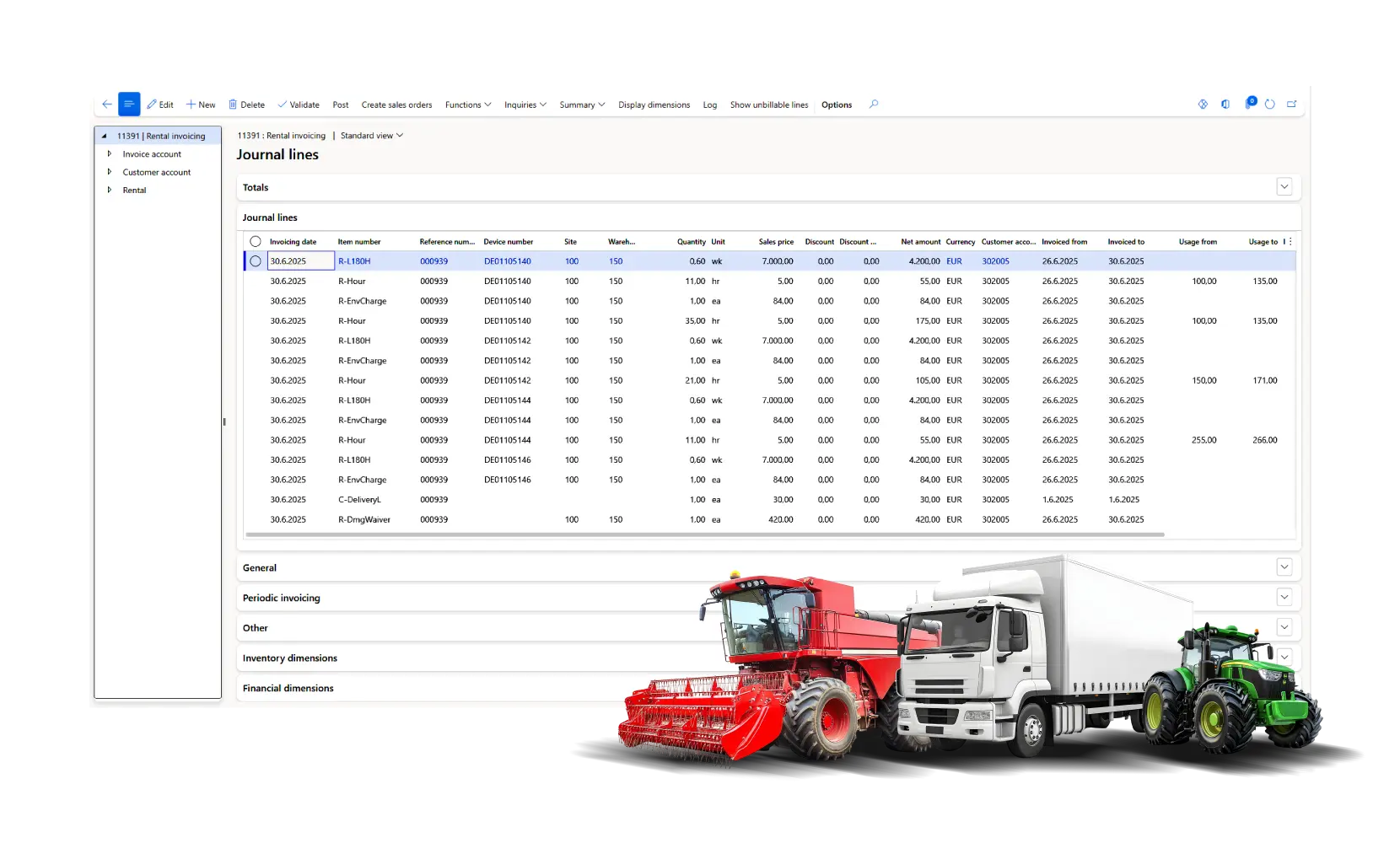
Task: Expand the Other section chevron
Action: [x=1284, y=627]
